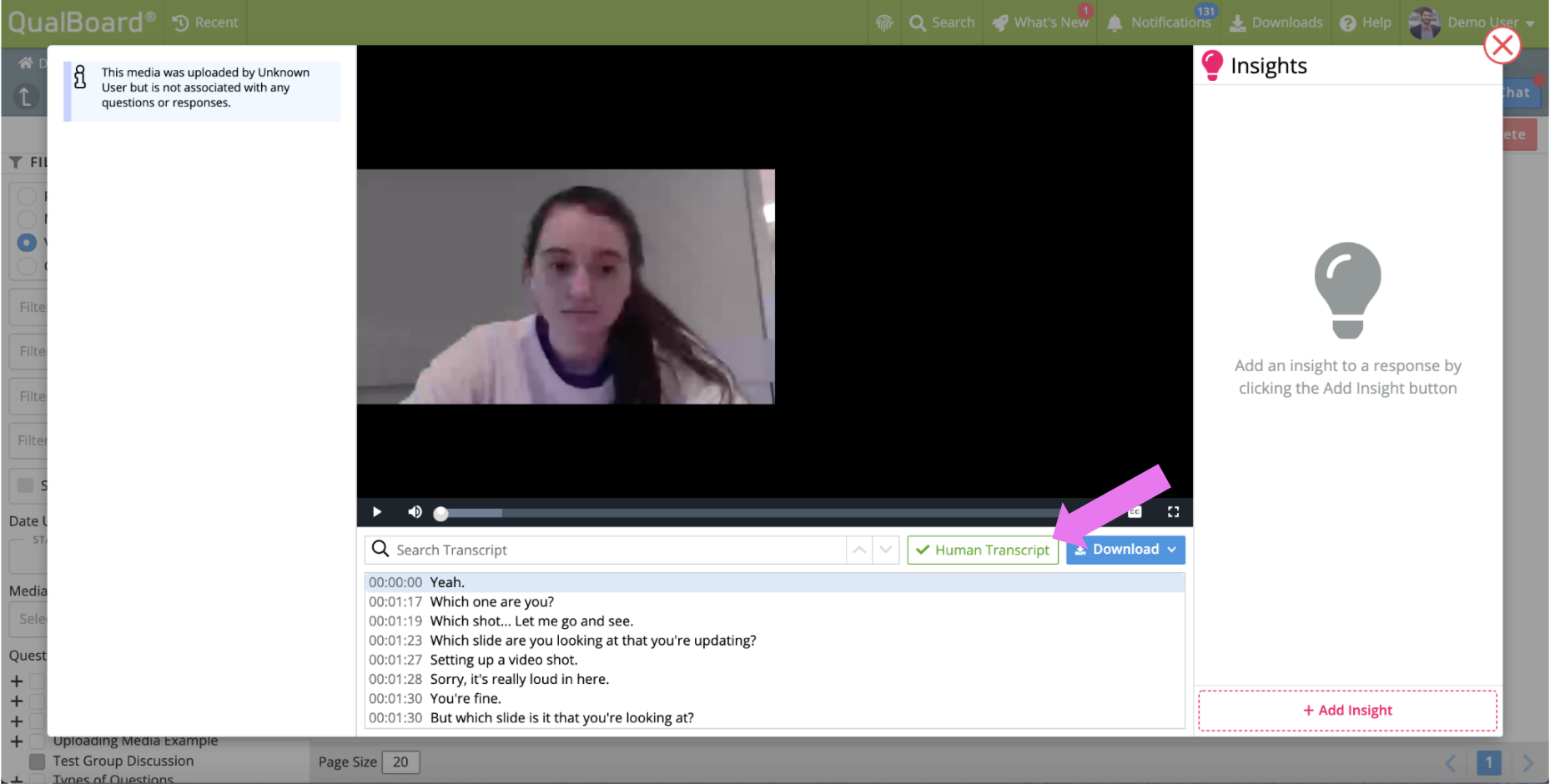
Task: Click the back arrow icon below home
Action: coord(25,97)
